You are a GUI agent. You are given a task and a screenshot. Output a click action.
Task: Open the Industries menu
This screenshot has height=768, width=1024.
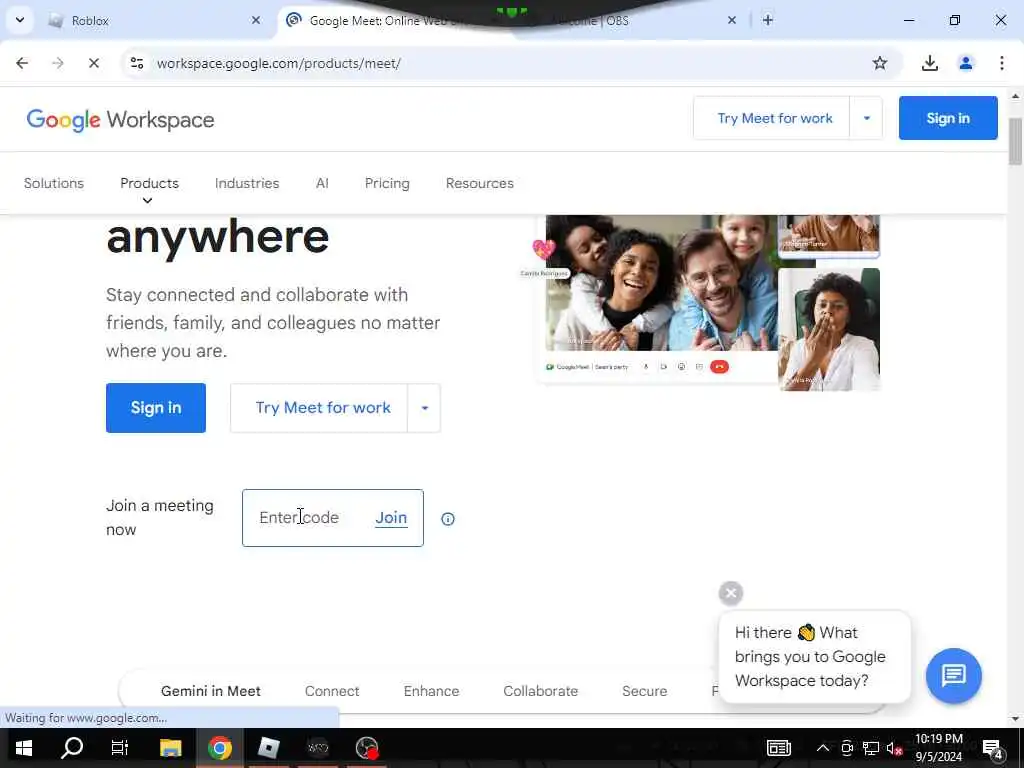(247, 184)
